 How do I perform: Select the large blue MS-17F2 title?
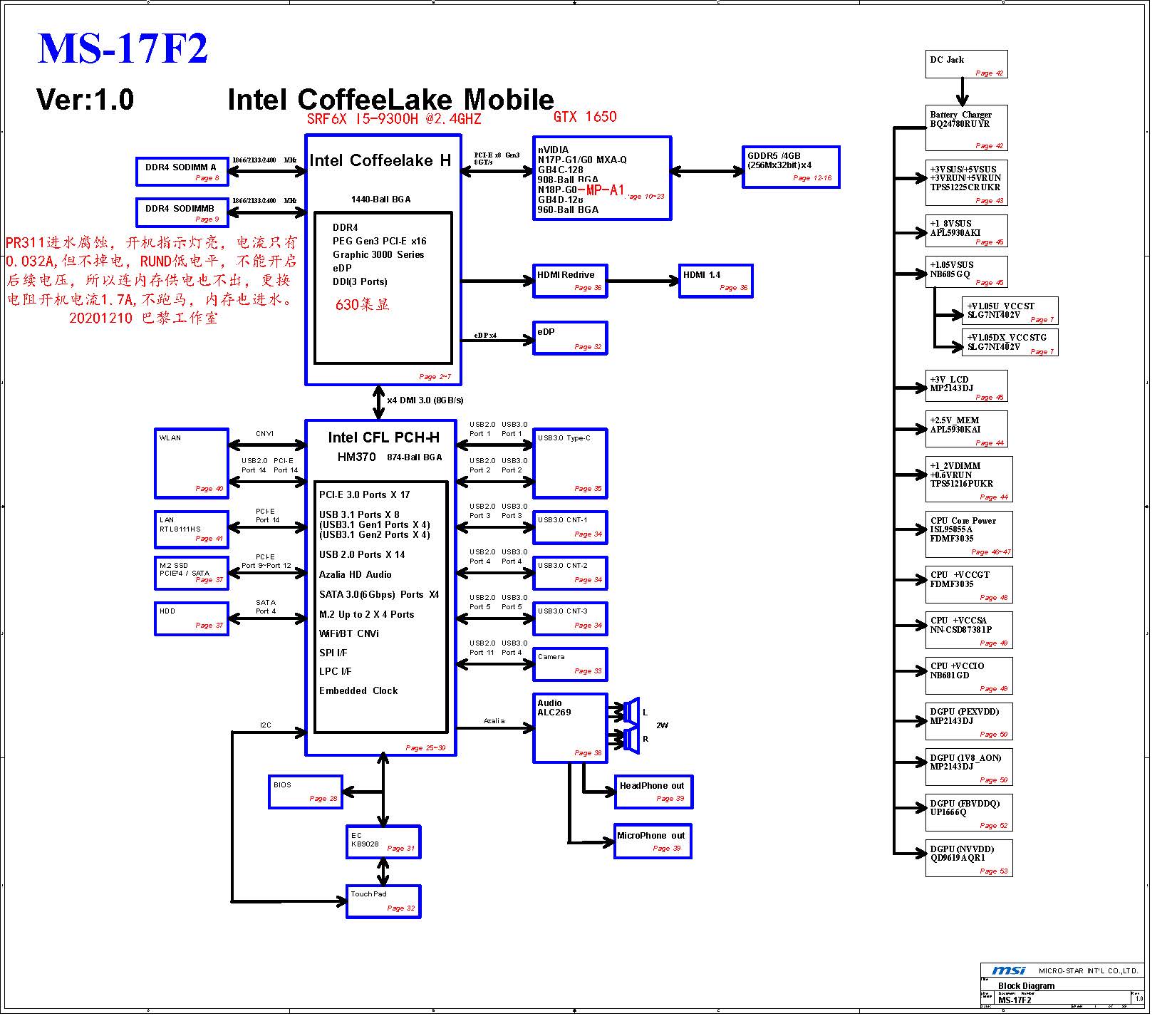tap(123, 49)
